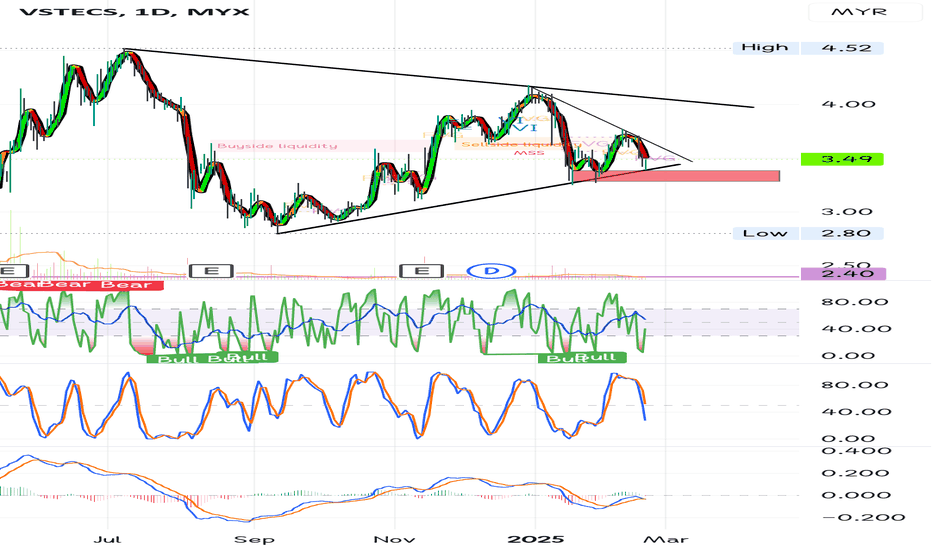Click the 3.00 price scale label
This screenshot has width=932, height=550.
(x=847, y=212)
